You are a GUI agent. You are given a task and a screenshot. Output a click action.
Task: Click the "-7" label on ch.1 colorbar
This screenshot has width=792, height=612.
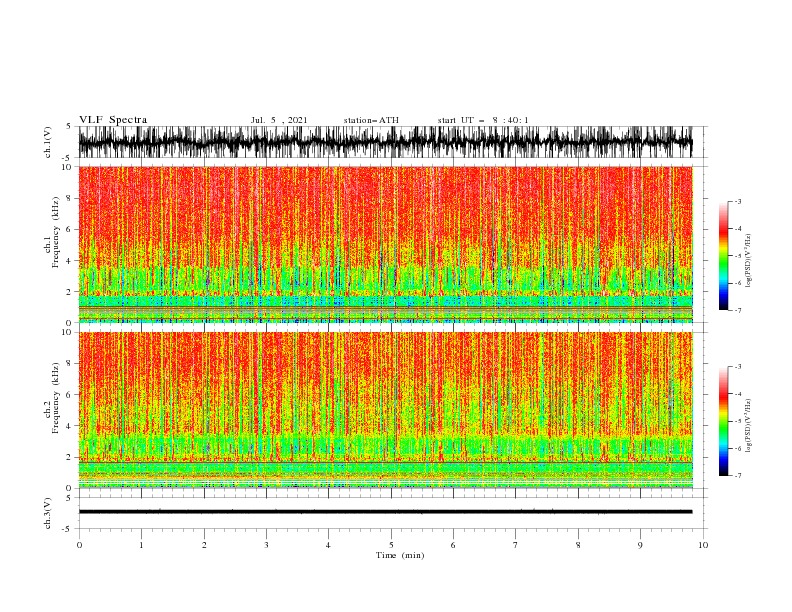coord(737,310)
